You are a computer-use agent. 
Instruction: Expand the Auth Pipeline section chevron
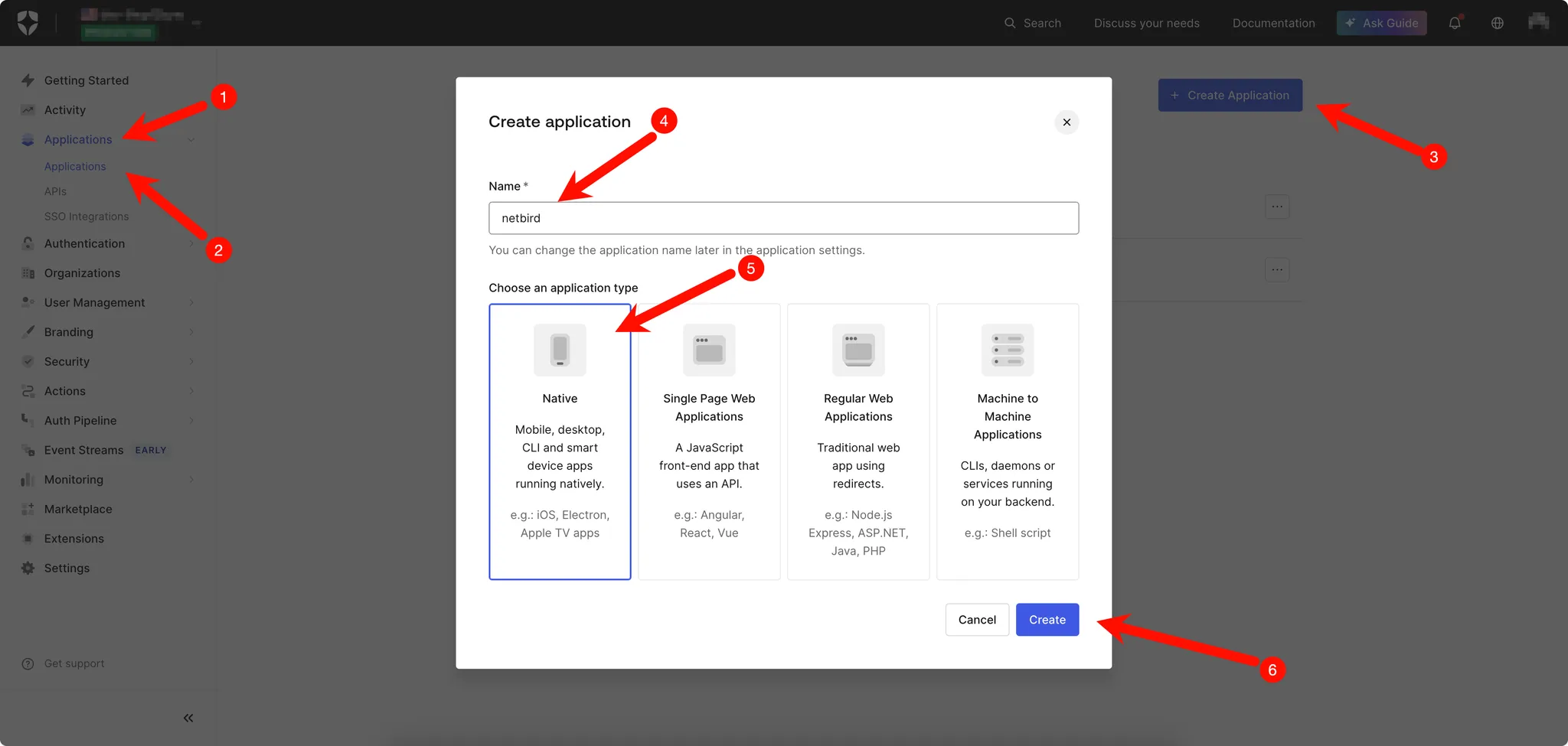(x=191, y=420)
